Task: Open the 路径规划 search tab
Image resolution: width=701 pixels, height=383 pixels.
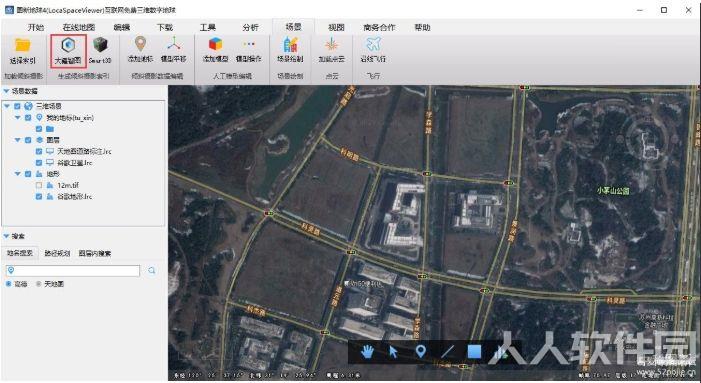Action: coord(57,253)
